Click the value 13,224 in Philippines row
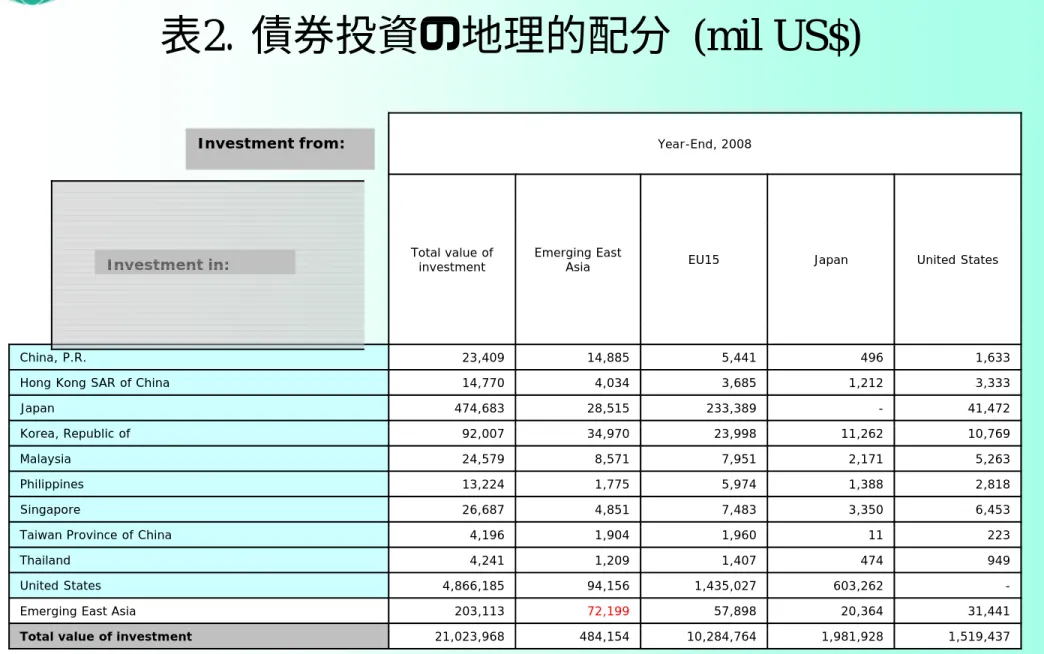The image size is (1044, 654). pyautogui.click(x=483, y=484)
